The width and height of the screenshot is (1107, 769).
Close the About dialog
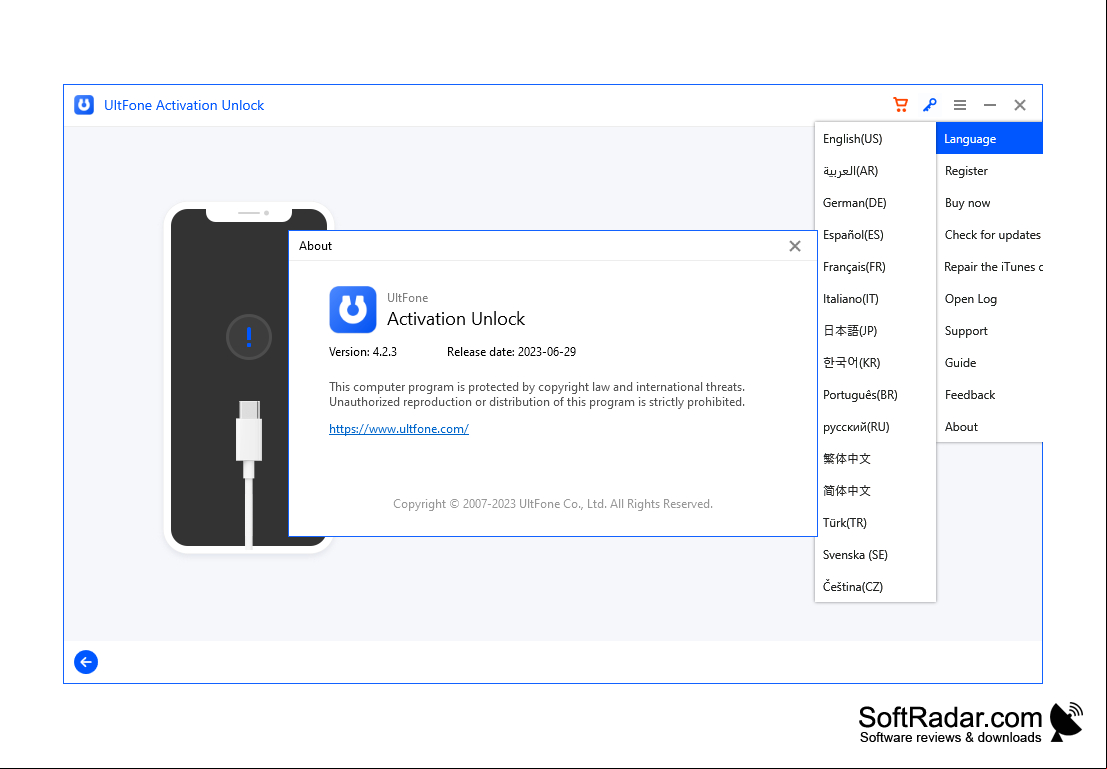tap(795, 246)
